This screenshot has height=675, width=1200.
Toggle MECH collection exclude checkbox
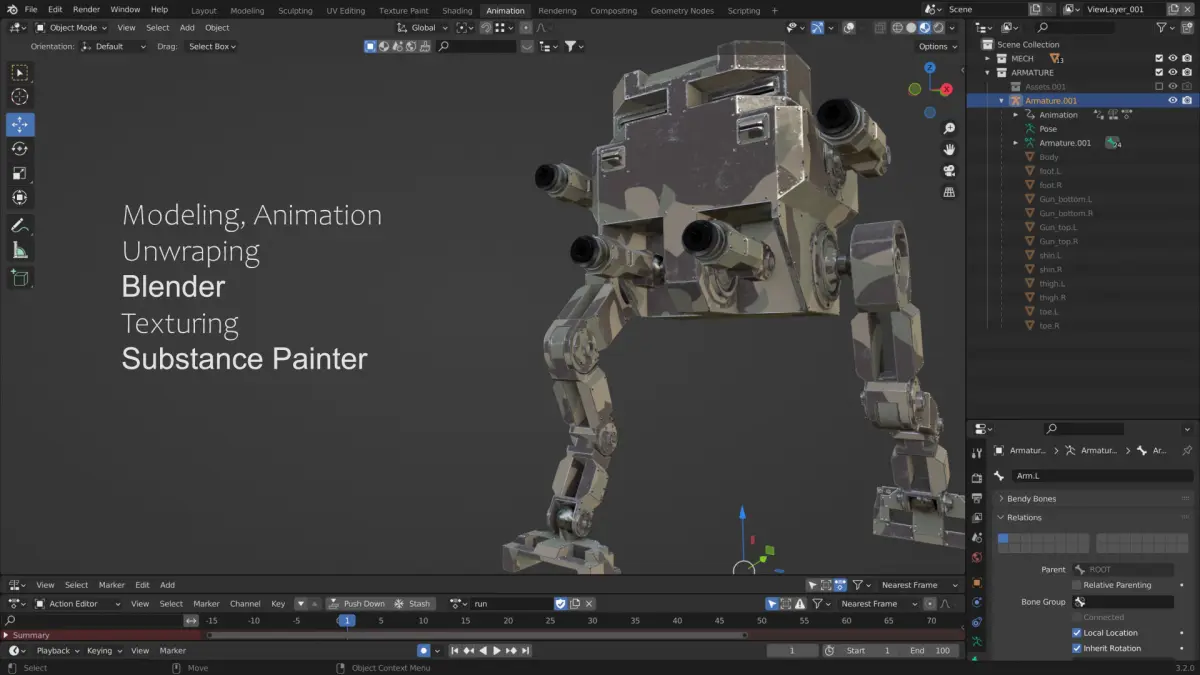coord(1159,59)
